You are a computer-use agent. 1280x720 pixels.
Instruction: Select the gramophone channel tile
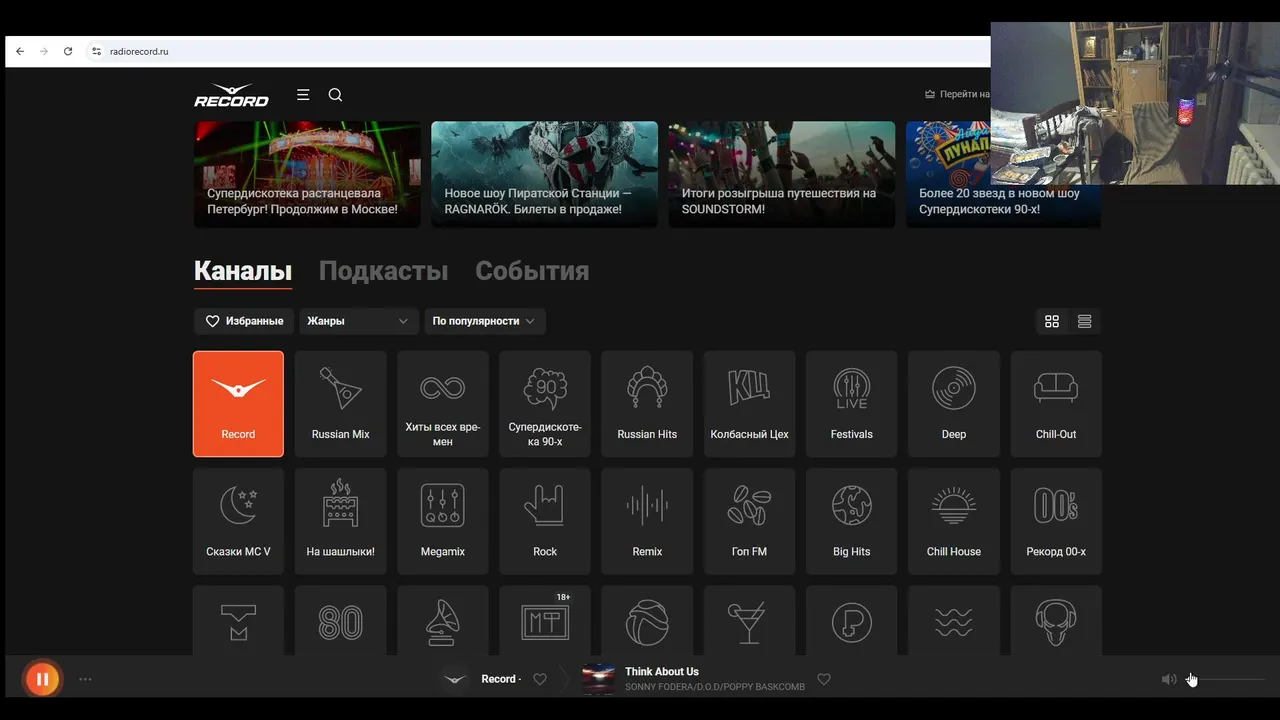pyautogui.click(x=443, y=621)
